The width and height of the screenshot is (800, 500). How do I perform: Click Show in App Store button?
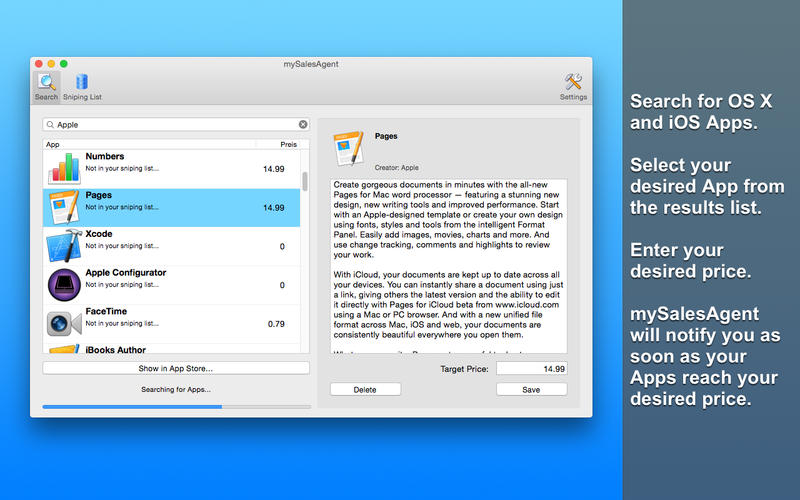point(176,368)
